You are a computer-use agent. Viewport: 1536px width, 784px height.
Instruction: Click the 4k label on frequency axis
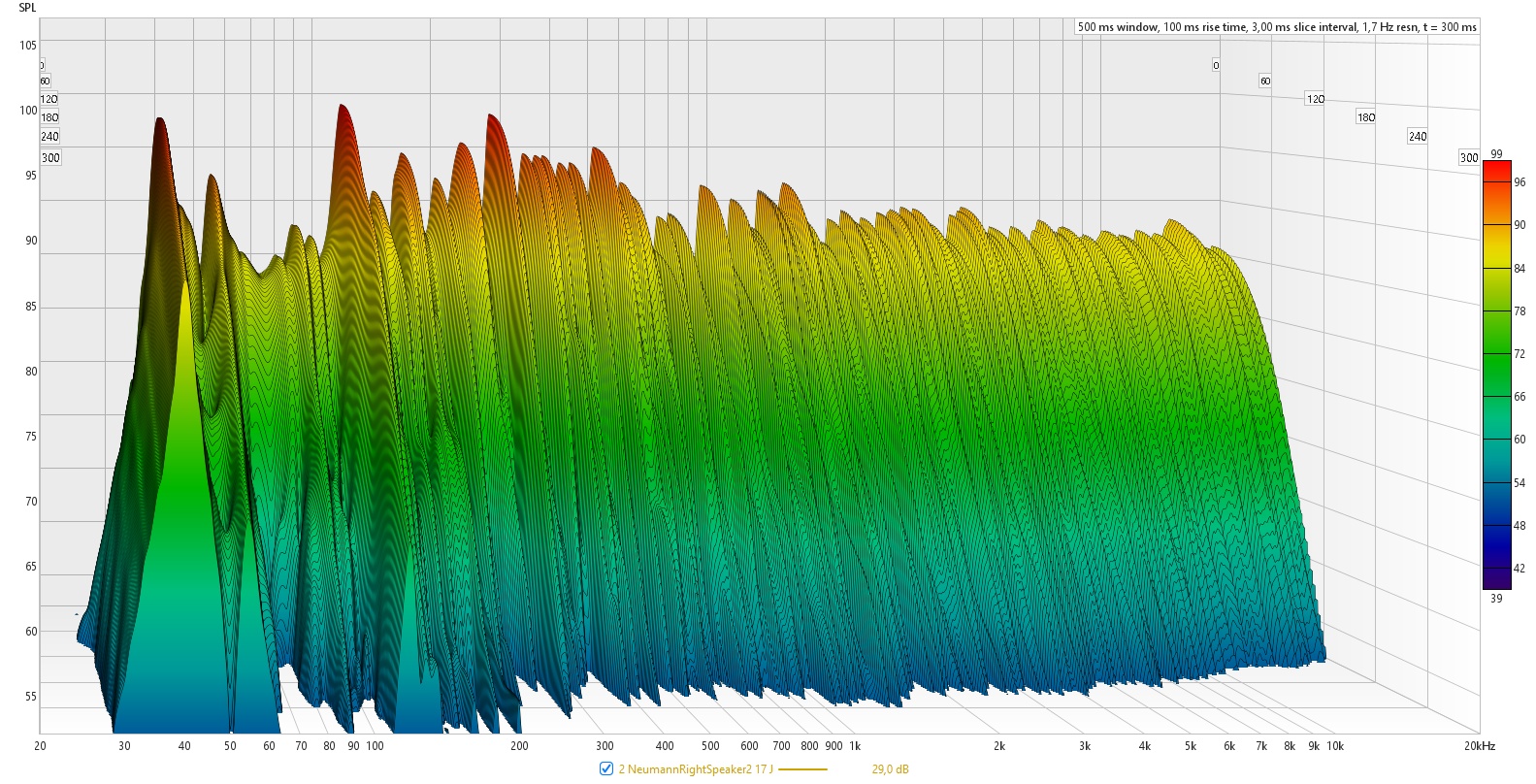1145,746
